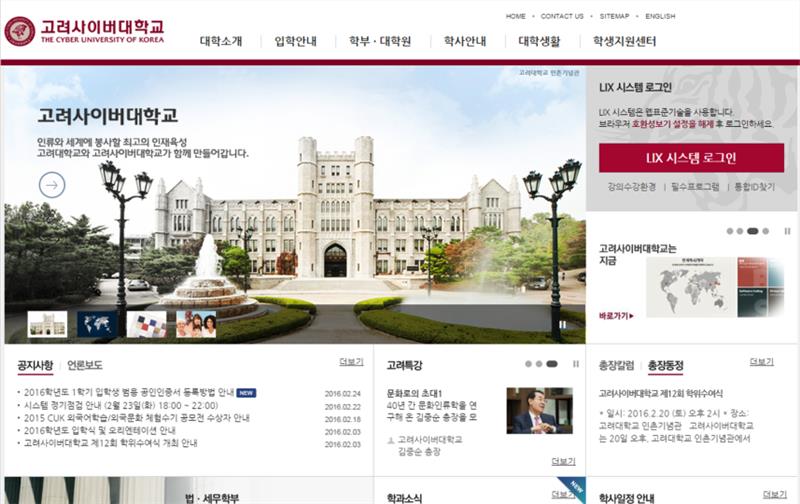Open article 고려사이버대학교 제12회 학위수여식
Viewport: 800px width, 504px height.
661,393
